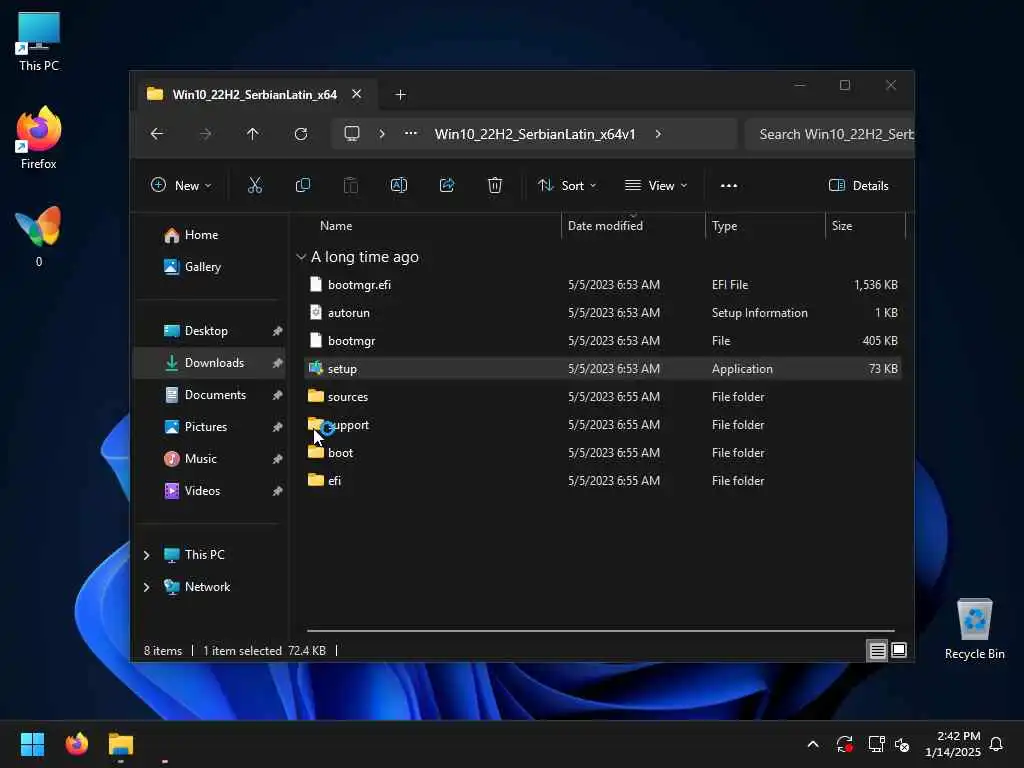Screen dimensions: 1024x768
Task: Click the Paste clipboard icon
Action: 351,185
